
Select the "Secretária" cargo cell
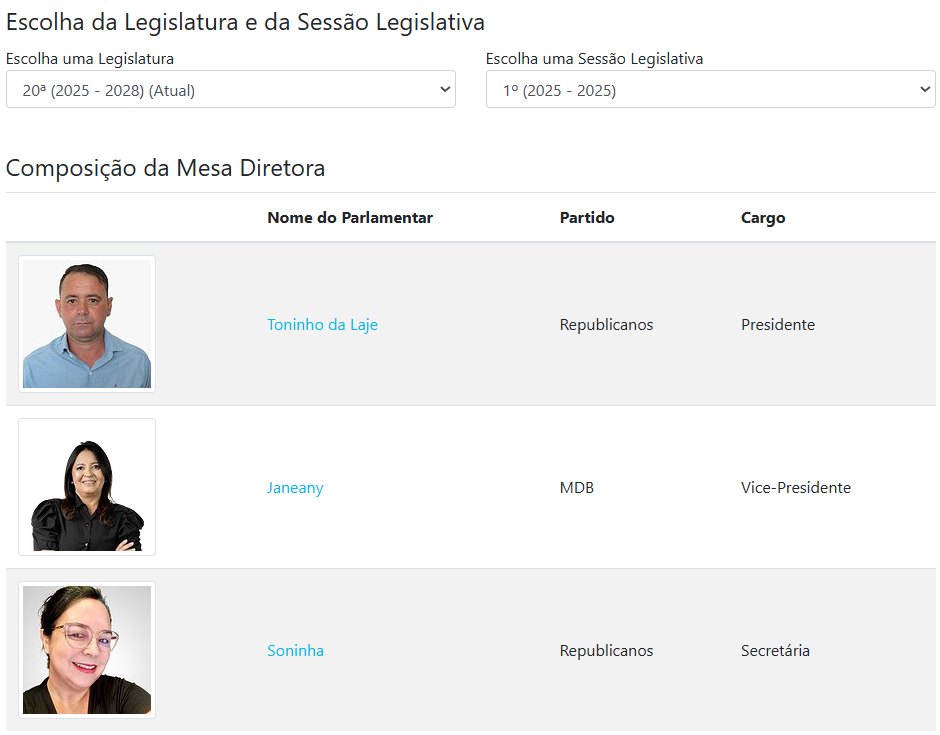(775, 651)
